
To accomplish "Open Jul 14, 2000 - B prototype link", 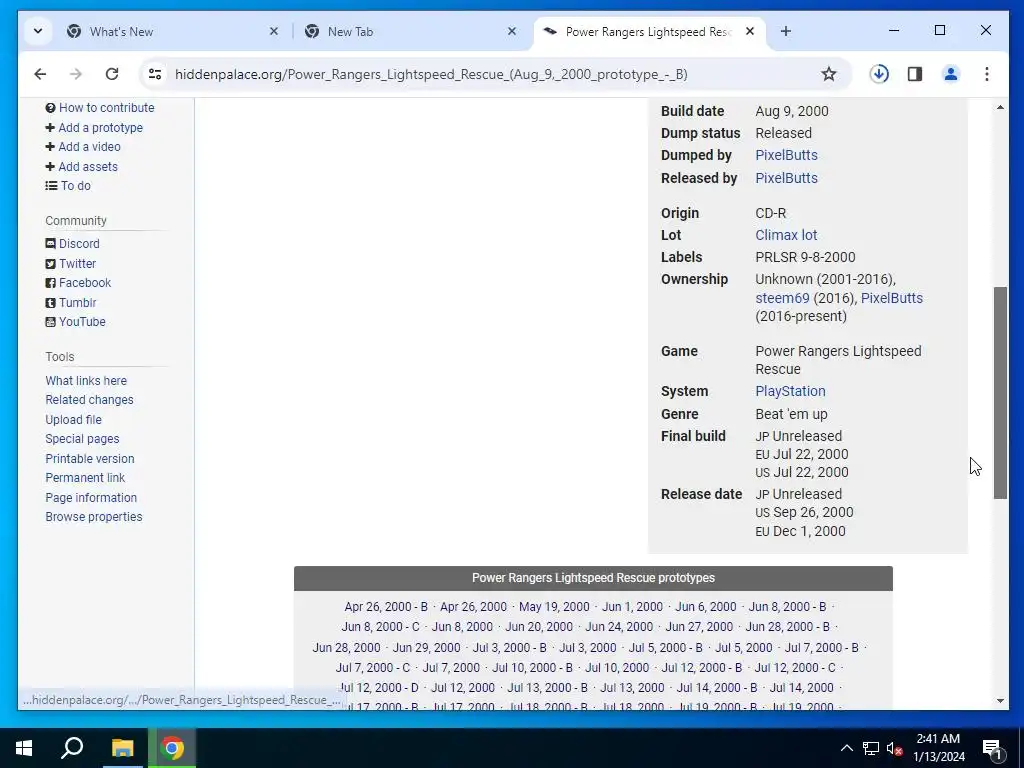I will pos(717,688).
